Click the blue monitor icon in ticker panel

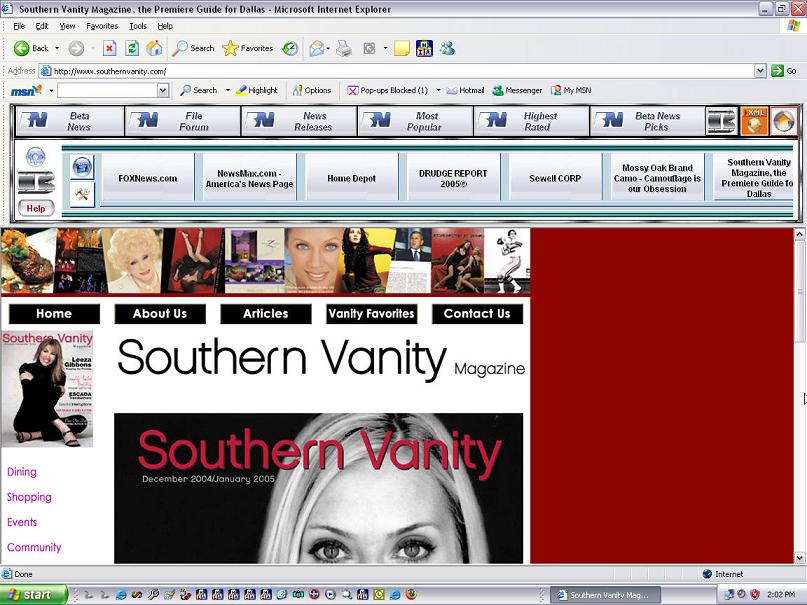pos(82,167)
